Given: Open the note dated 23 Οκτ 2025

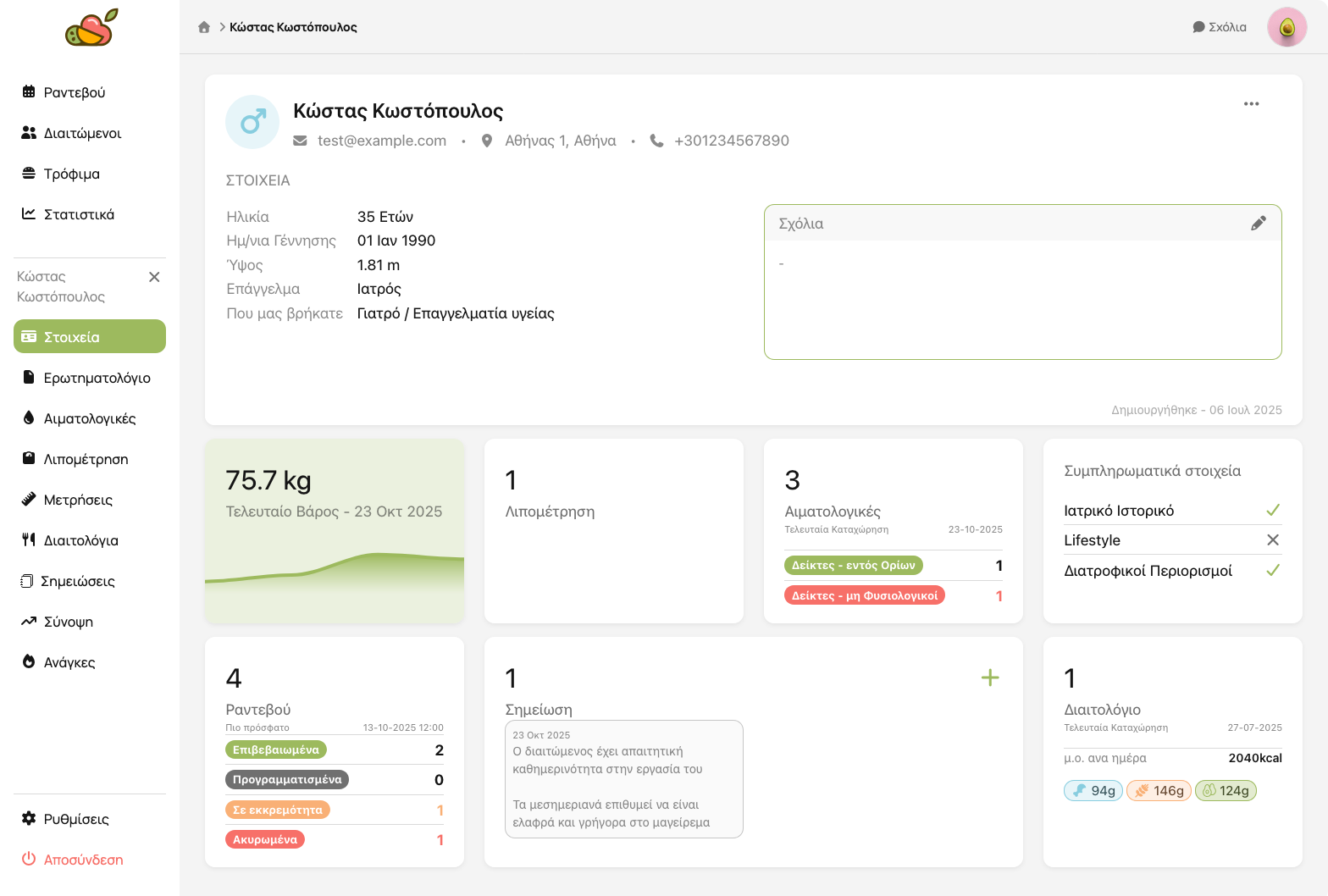Looking at the screenshot, I should (623, 779).
